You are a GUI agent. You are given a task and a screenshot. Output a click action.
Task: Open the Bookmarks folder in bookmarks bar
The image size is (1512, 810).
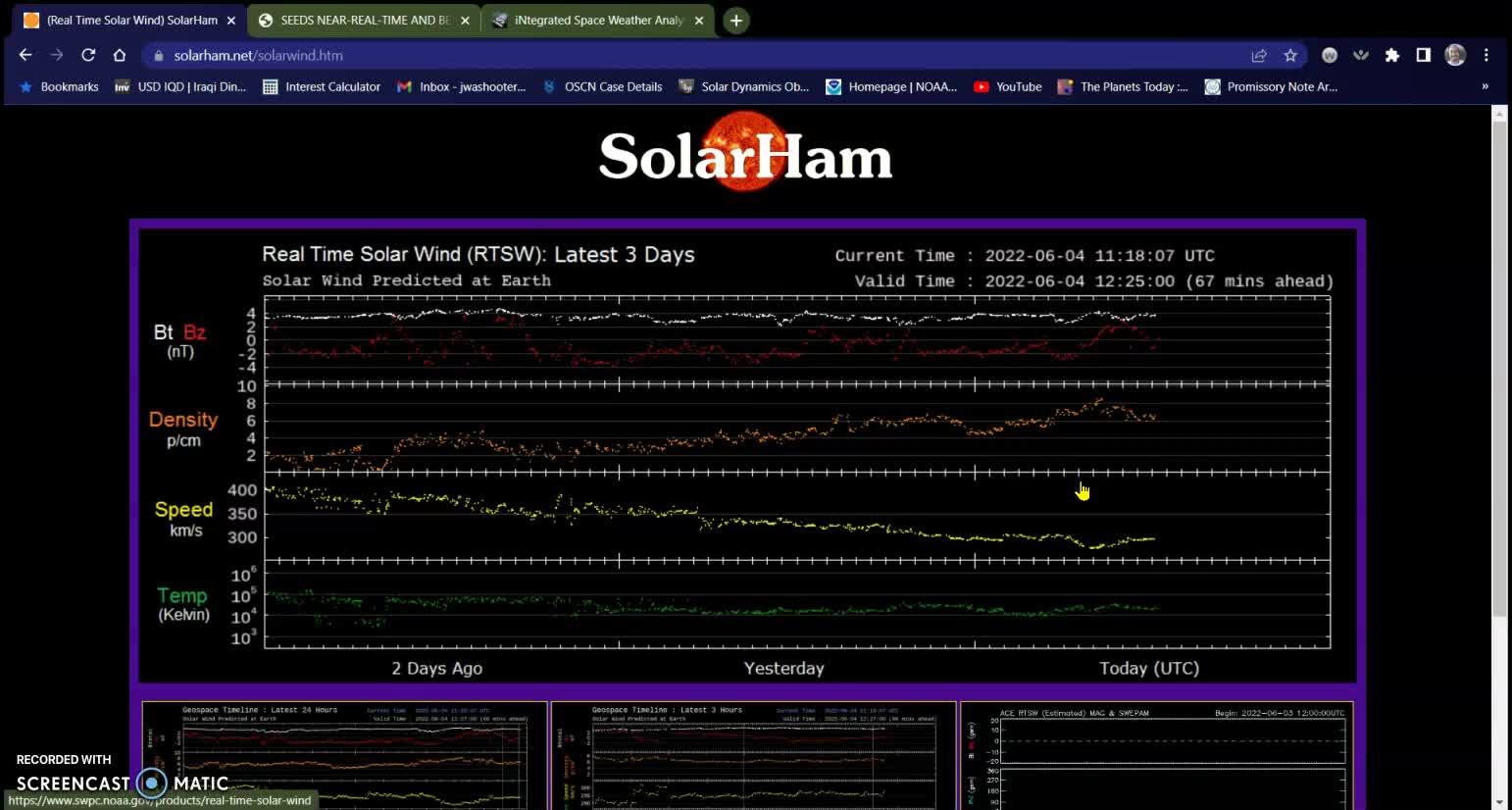pyautogui.click(x=59, y=86)
